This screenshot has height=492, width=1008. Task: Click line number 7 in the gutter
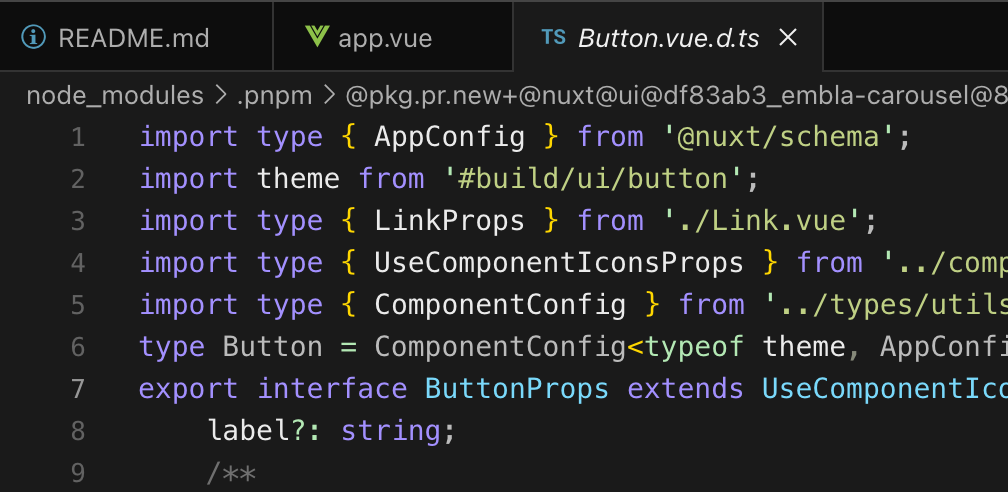pyautogui.click(x=77, y=388)
